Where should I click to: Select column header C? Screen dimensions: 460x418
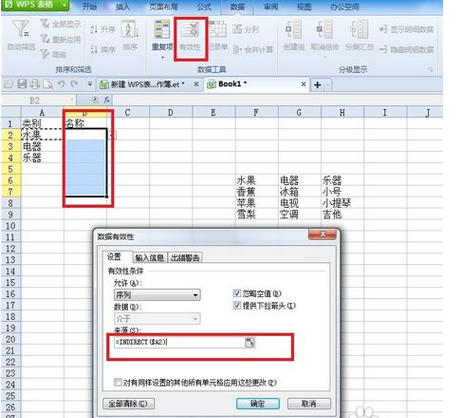[128, 113]
